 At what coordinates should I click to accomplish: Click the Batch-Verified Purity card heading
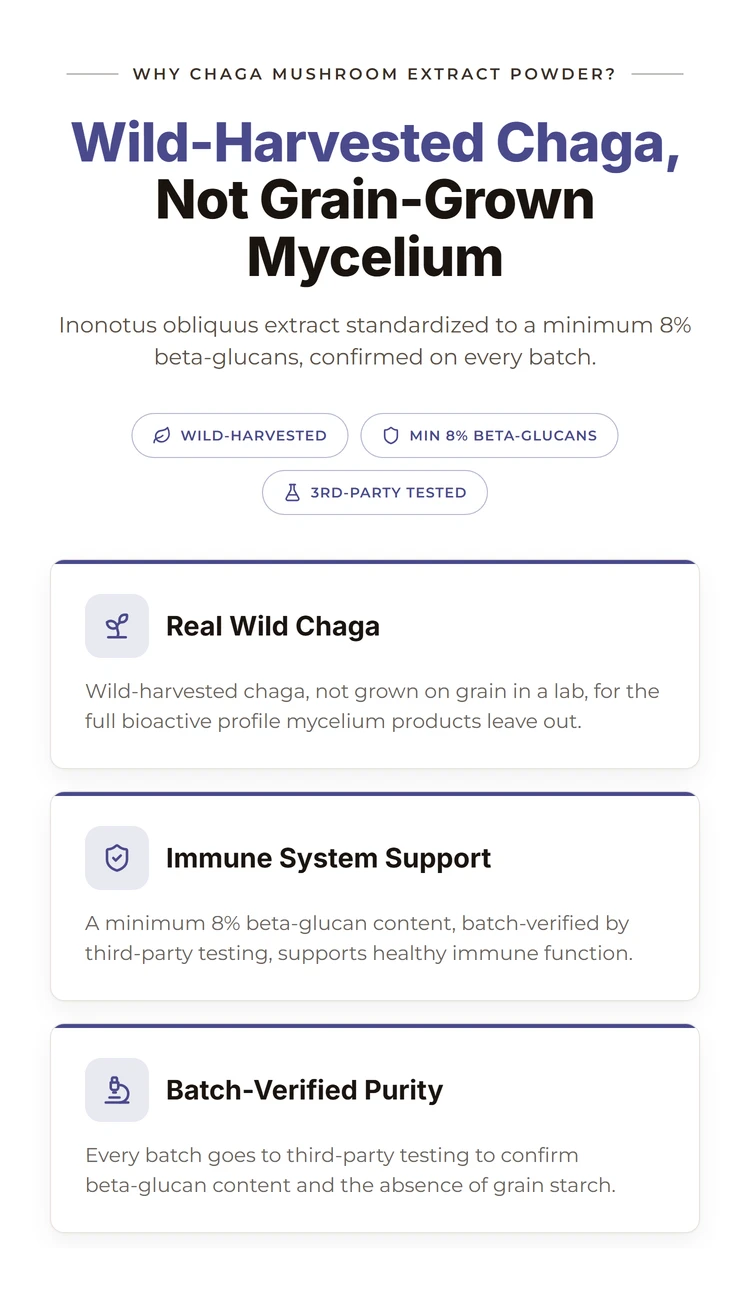[304, 1090]
